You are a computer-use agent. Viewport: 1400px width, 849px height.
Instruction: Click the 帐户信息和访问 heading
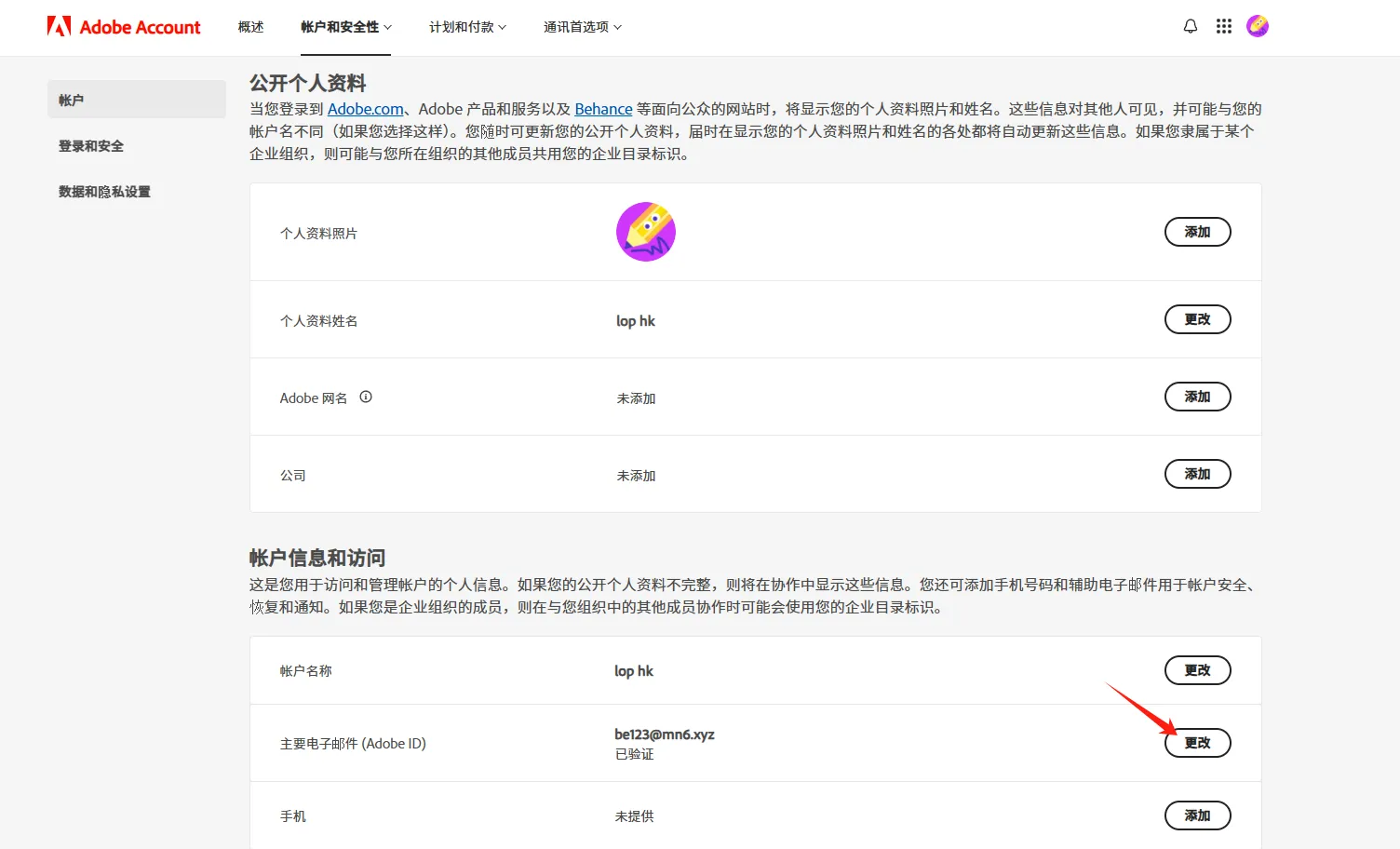[x=317, y=558]
